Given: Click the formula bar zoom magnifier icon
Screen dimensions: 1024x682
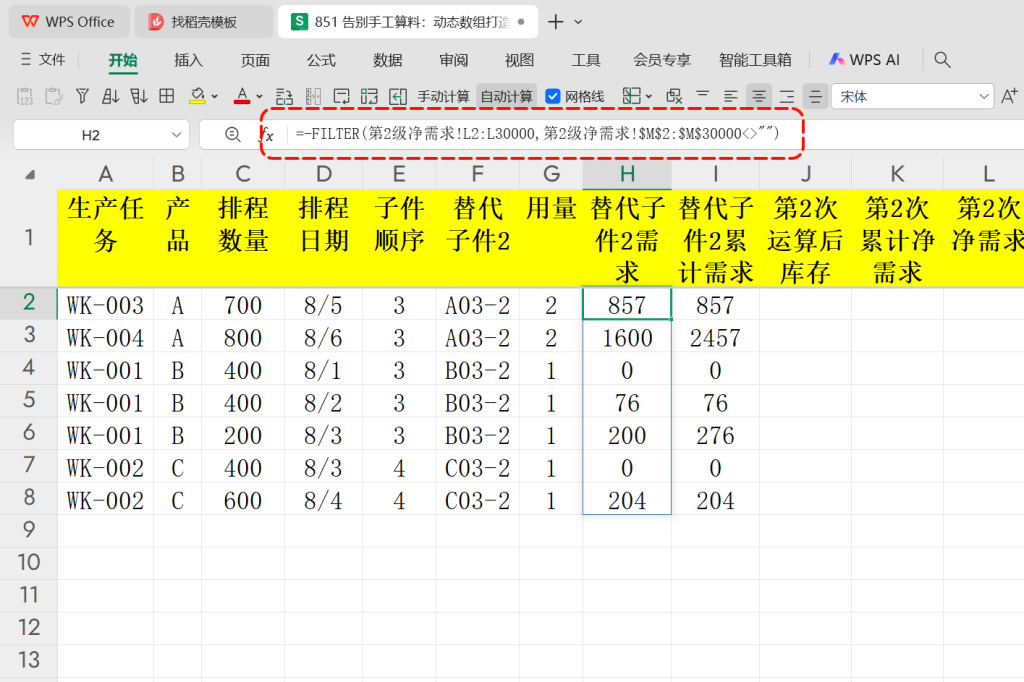Looking at the screenshot, I should click(232, 135).
